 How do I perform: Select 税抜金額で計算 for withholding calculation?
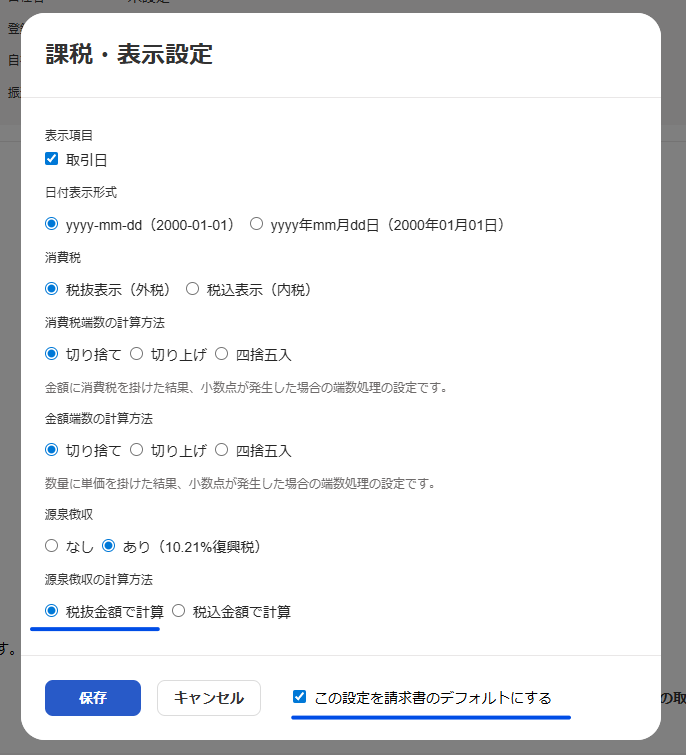point(52,610)
